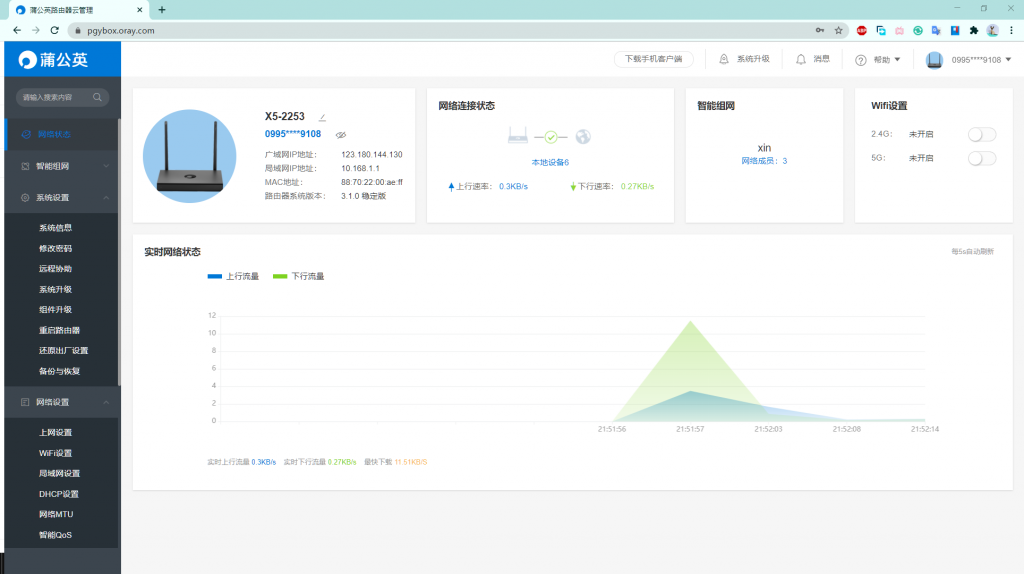Expand the 智能组网 sidebar section
The width and height of the screenshot is (1024, 574).
click(x=106, y=166)
